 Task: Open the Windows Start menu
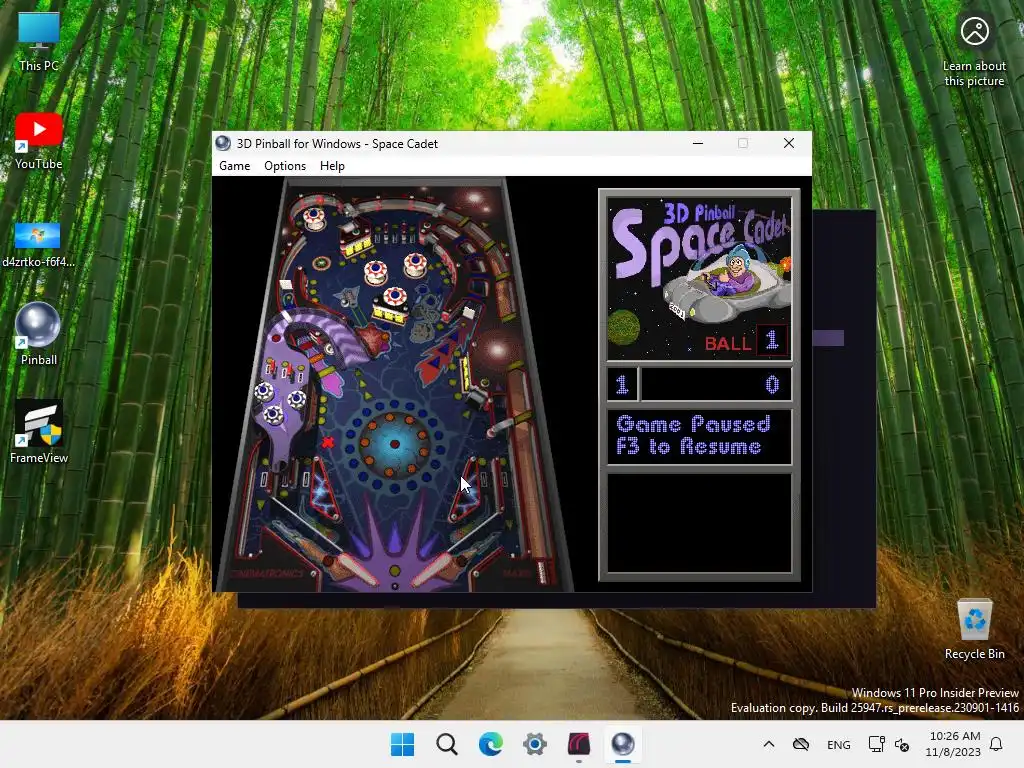pos(402,744)
